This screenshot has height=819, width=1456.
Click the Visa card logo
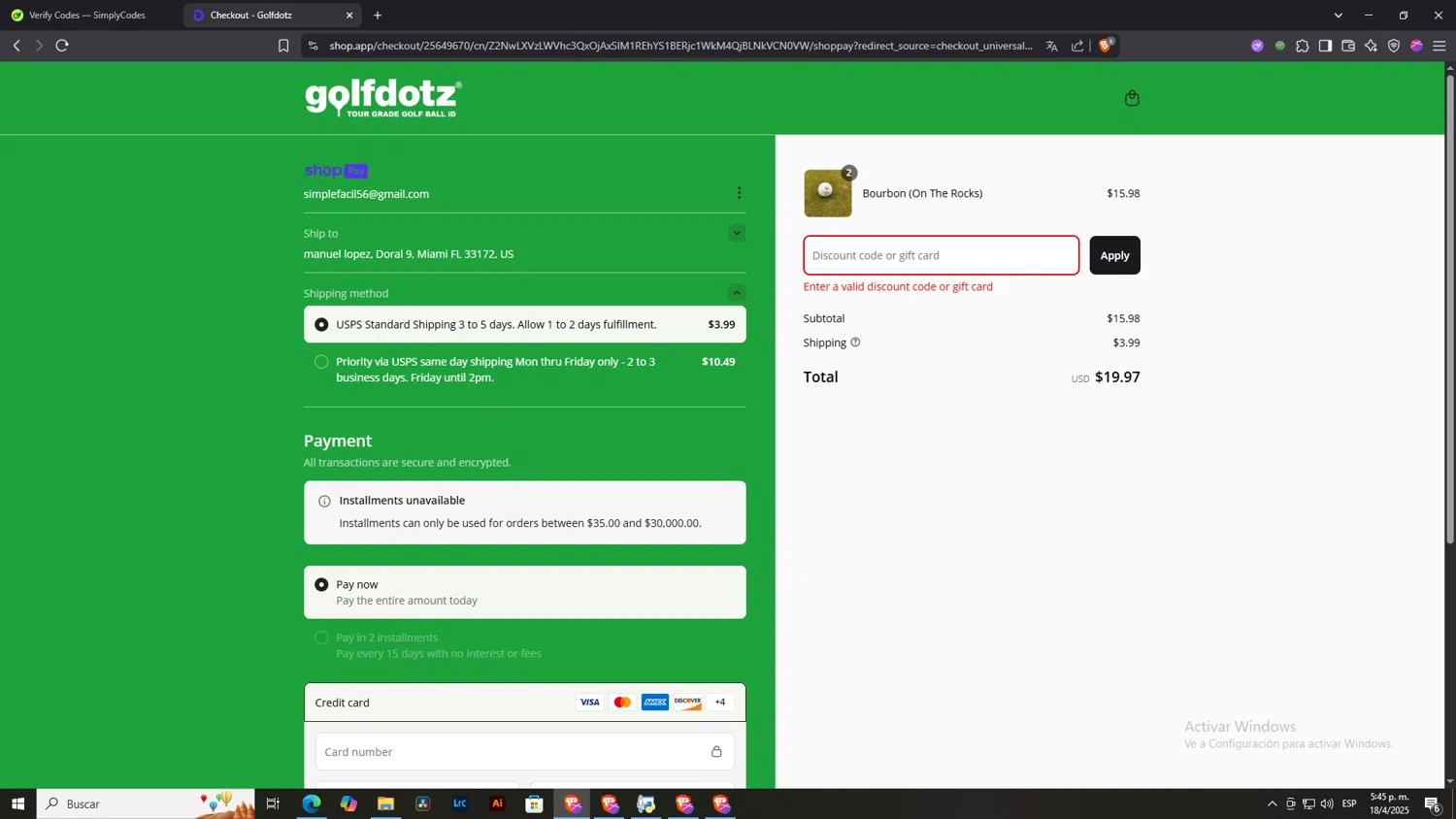[x=589, y=703]
